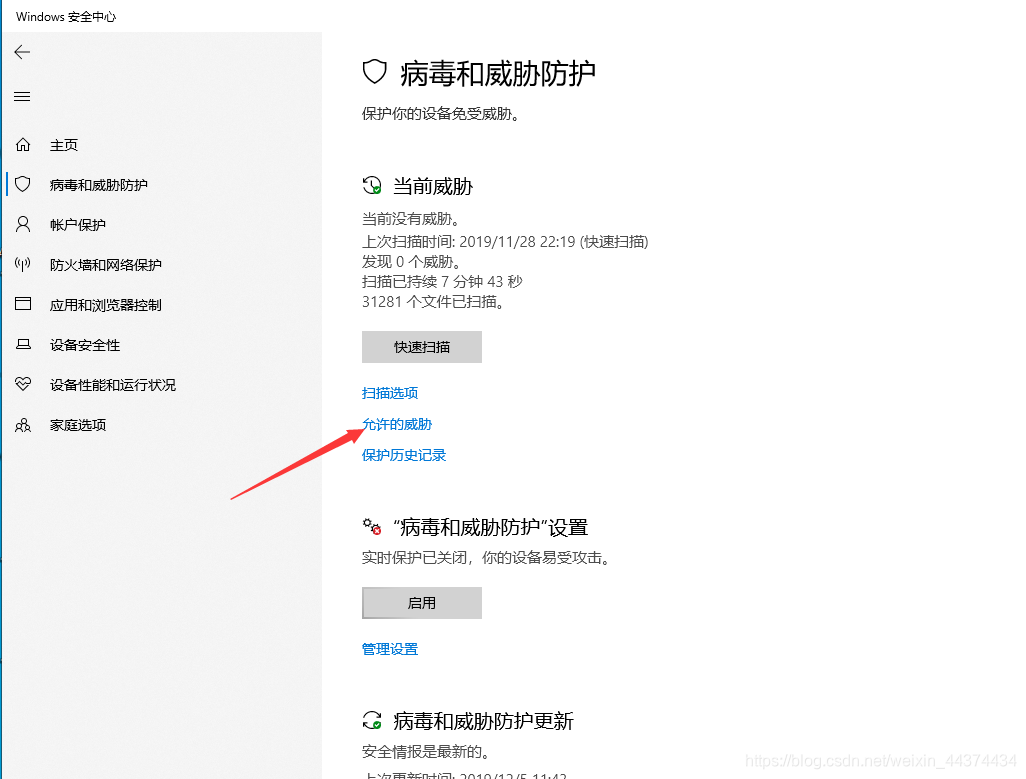Screen dimensions: 1026x779
Task: Click the 病毒和威胁防护更新 heading
Action: click(x=483, y=721)
